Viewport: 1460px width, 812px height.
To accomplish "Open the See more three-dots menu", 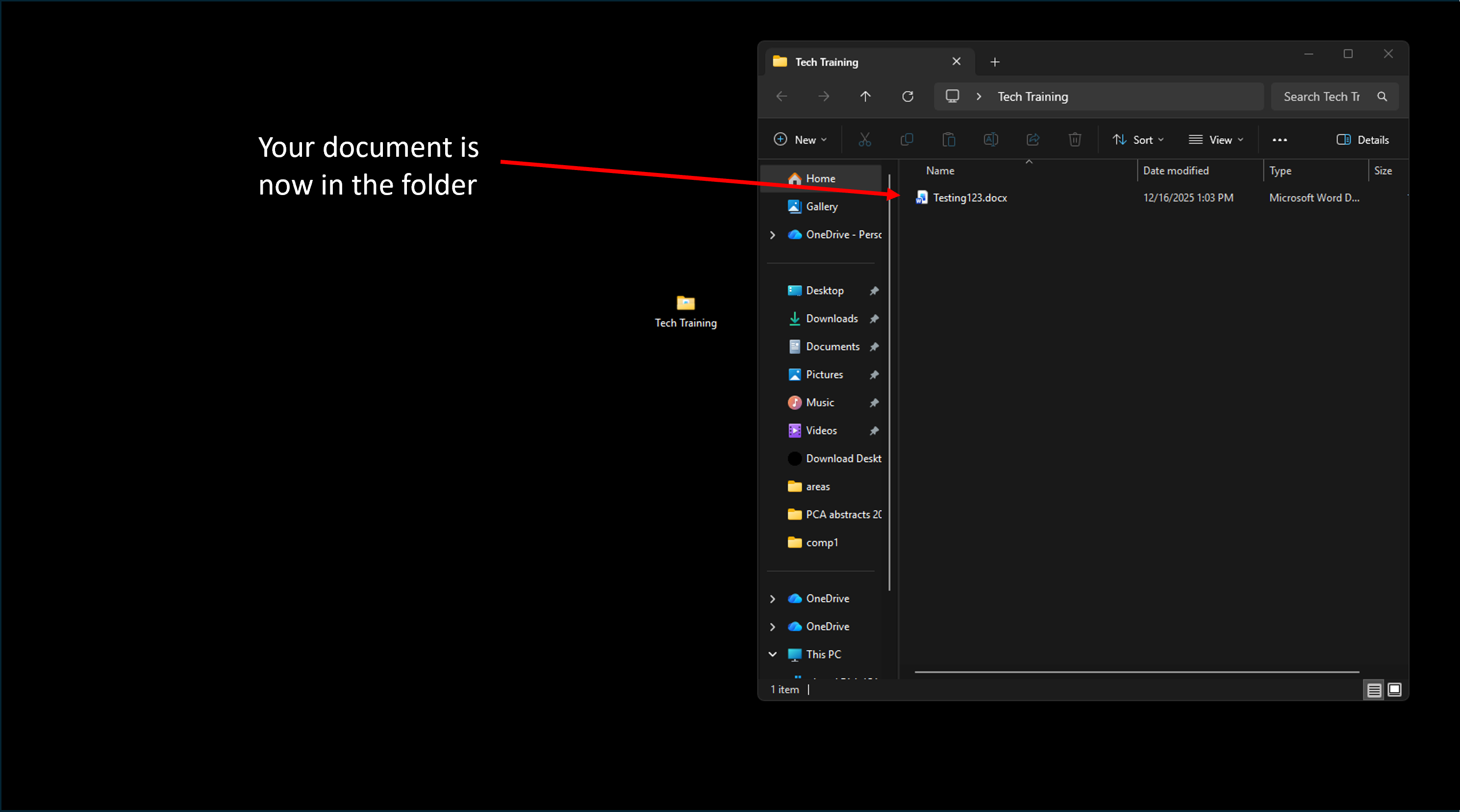I will pos(1279,139).
